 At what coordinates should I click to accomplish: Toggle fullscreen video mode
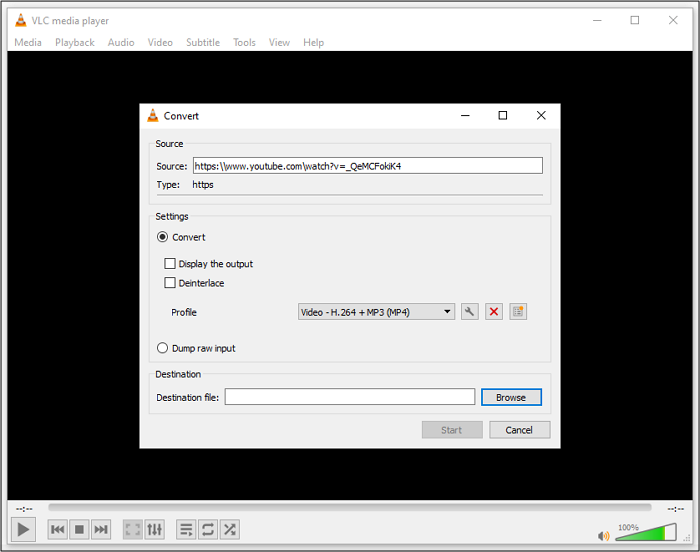pos(132,529)
